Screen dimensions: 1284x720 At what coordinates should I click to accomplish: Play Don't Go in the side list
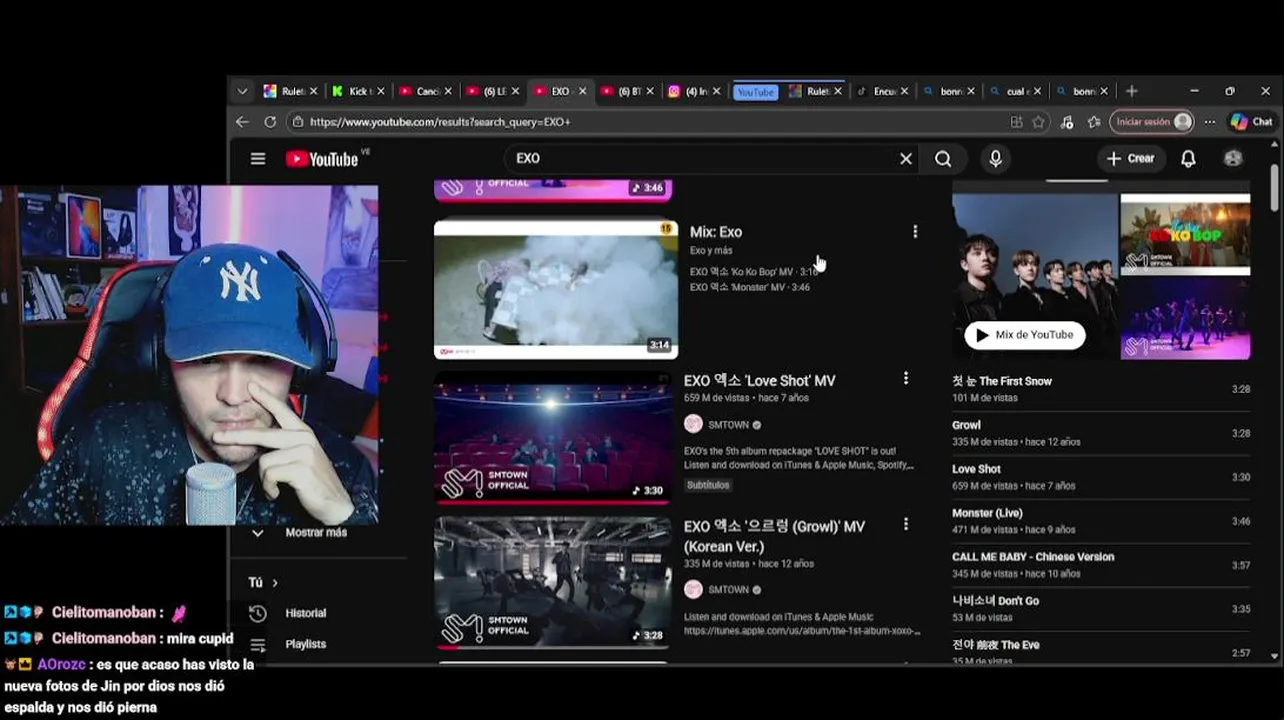(1101, 608)
